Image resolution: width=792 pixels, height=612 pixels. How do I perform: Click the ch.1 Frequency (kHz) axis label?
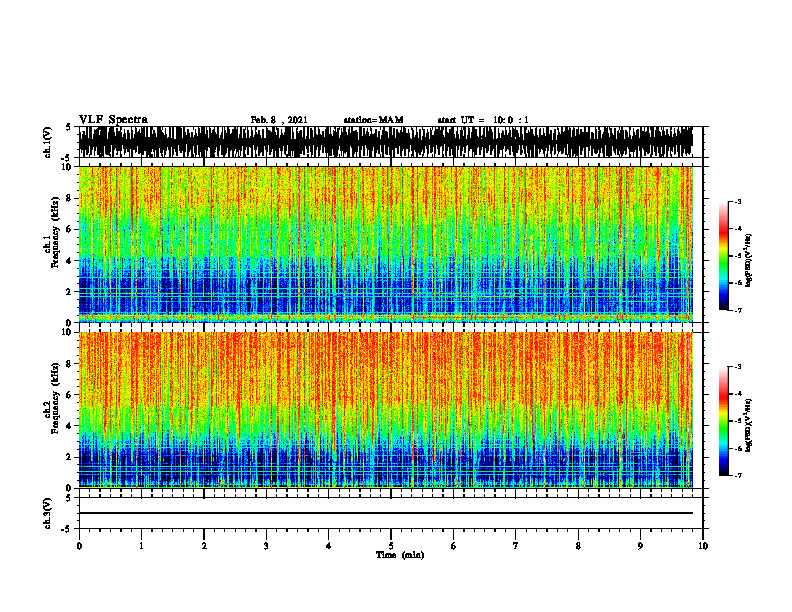pos(51,232)
